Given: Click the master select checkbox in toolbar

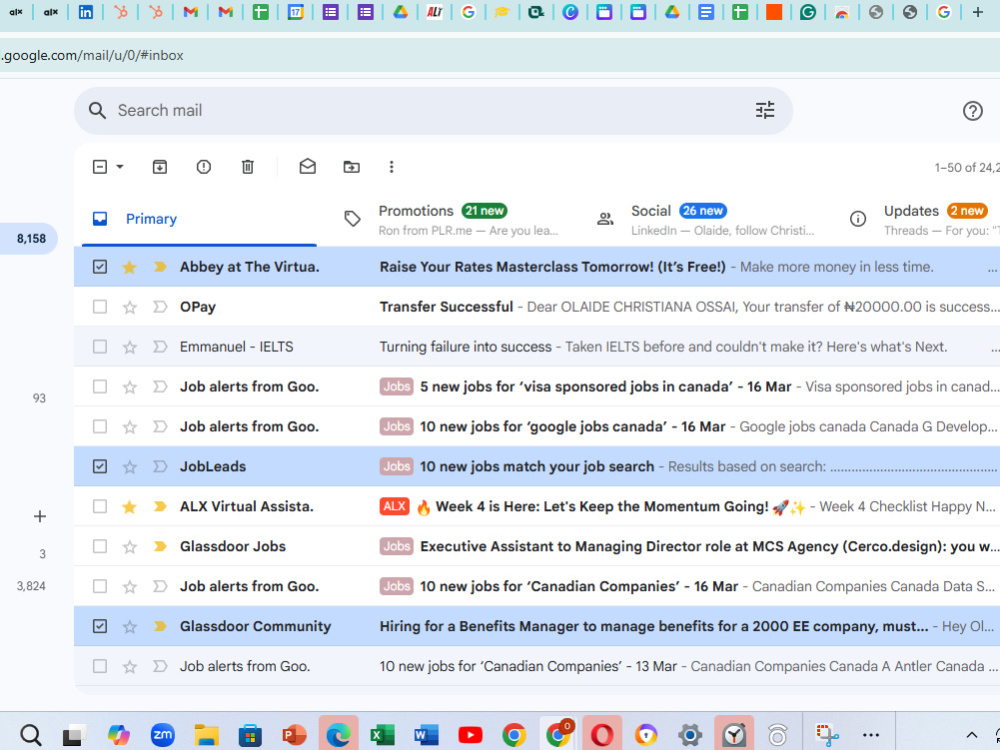Looking at the screenshot, I should click(99, 167).
